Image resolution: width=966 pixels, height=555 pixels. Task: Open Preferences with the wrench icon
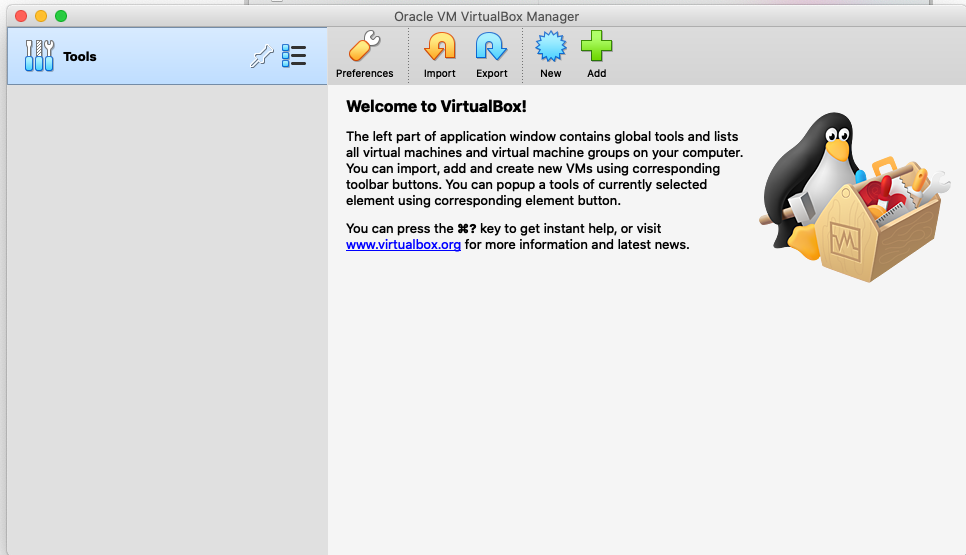(364, 47)
